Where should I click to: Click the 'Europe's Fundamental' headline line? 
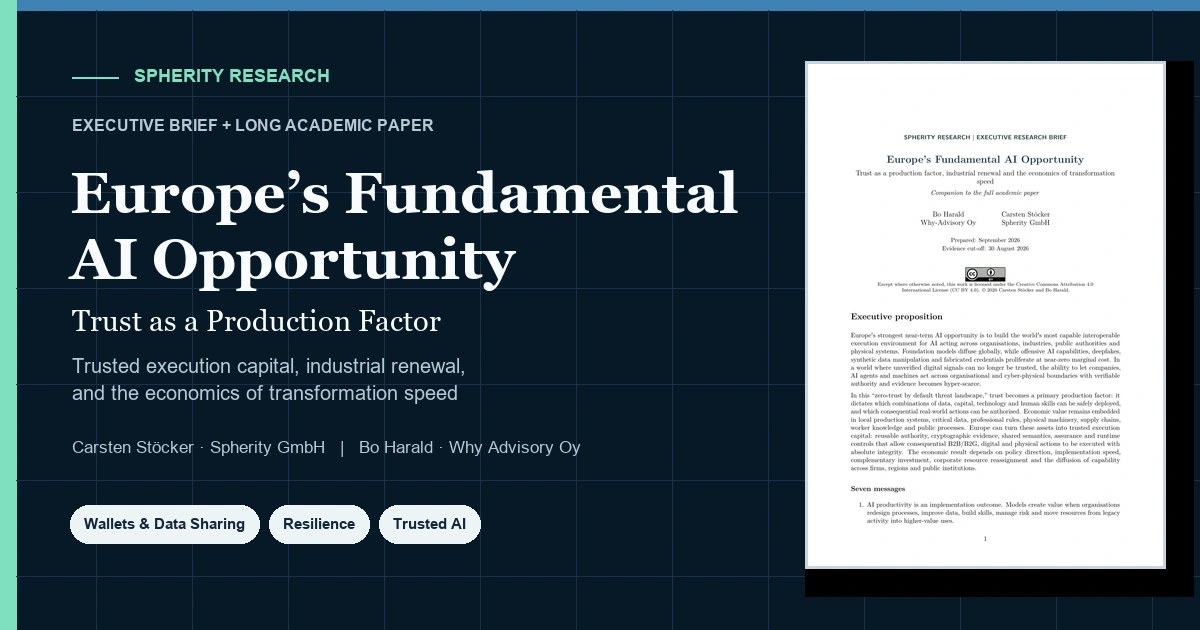(405, 193)
